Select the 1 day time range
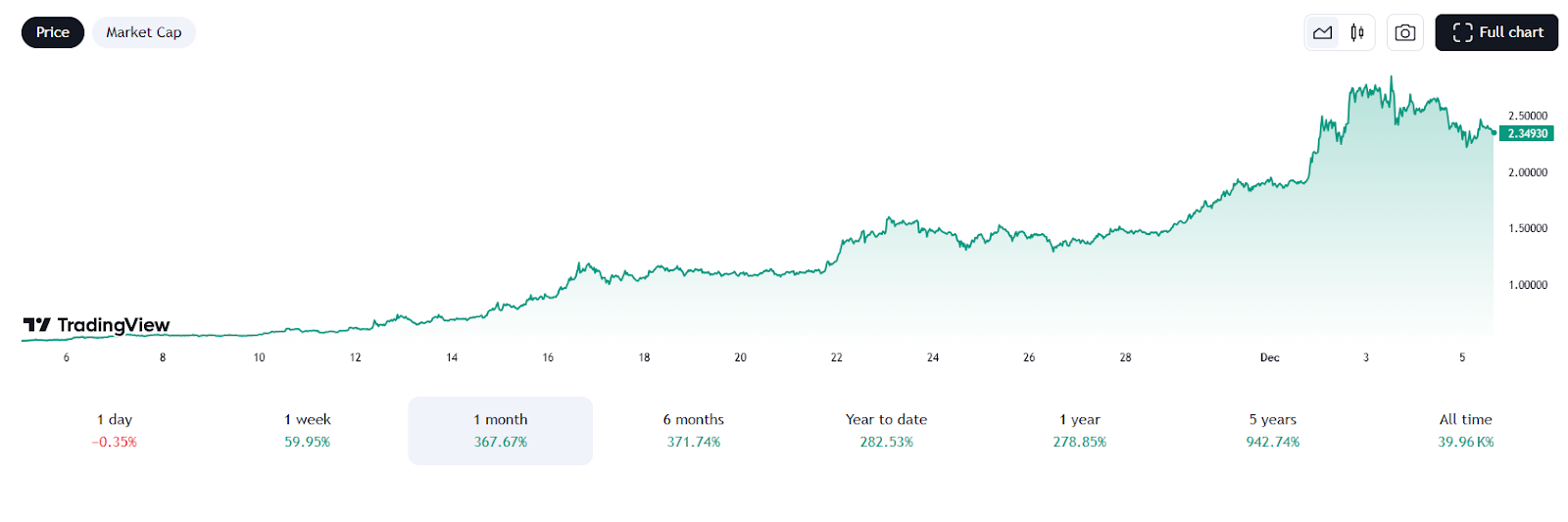Viewport: 1568px width, 522px height. click(x=115, y=430)
